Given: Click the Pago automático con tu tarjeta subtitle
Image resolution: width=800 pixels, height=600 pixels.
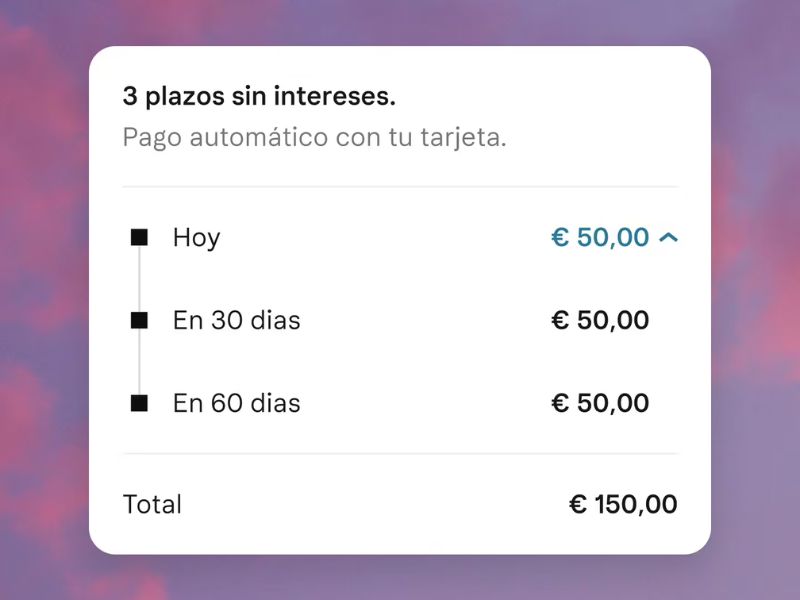Looking at the screenshot, I should 314,137.
